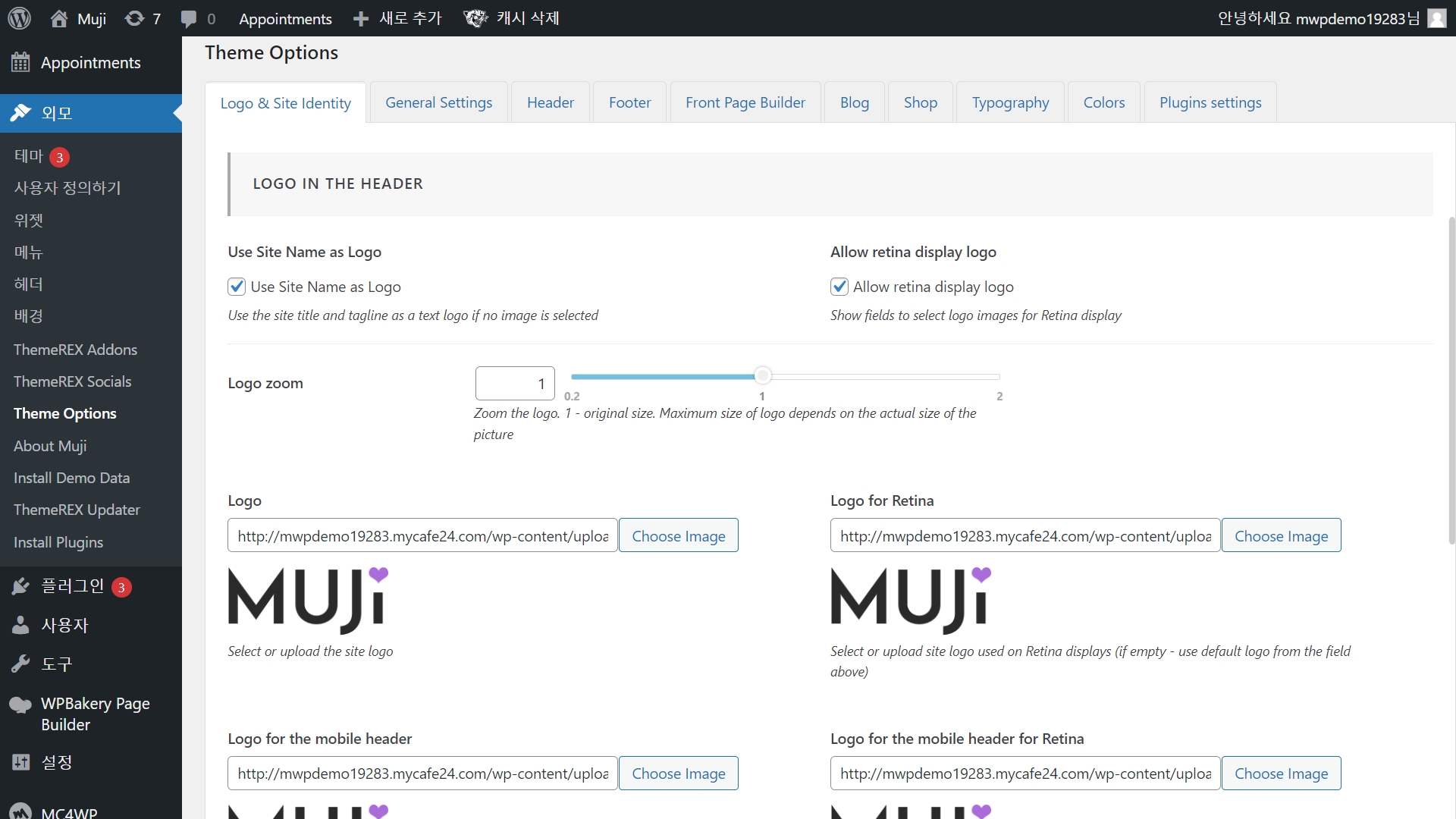Image resolution: width=1456 pixels, height=819 pixels.
Task: Open the Shop tab
Action: (x=921, y=102)
